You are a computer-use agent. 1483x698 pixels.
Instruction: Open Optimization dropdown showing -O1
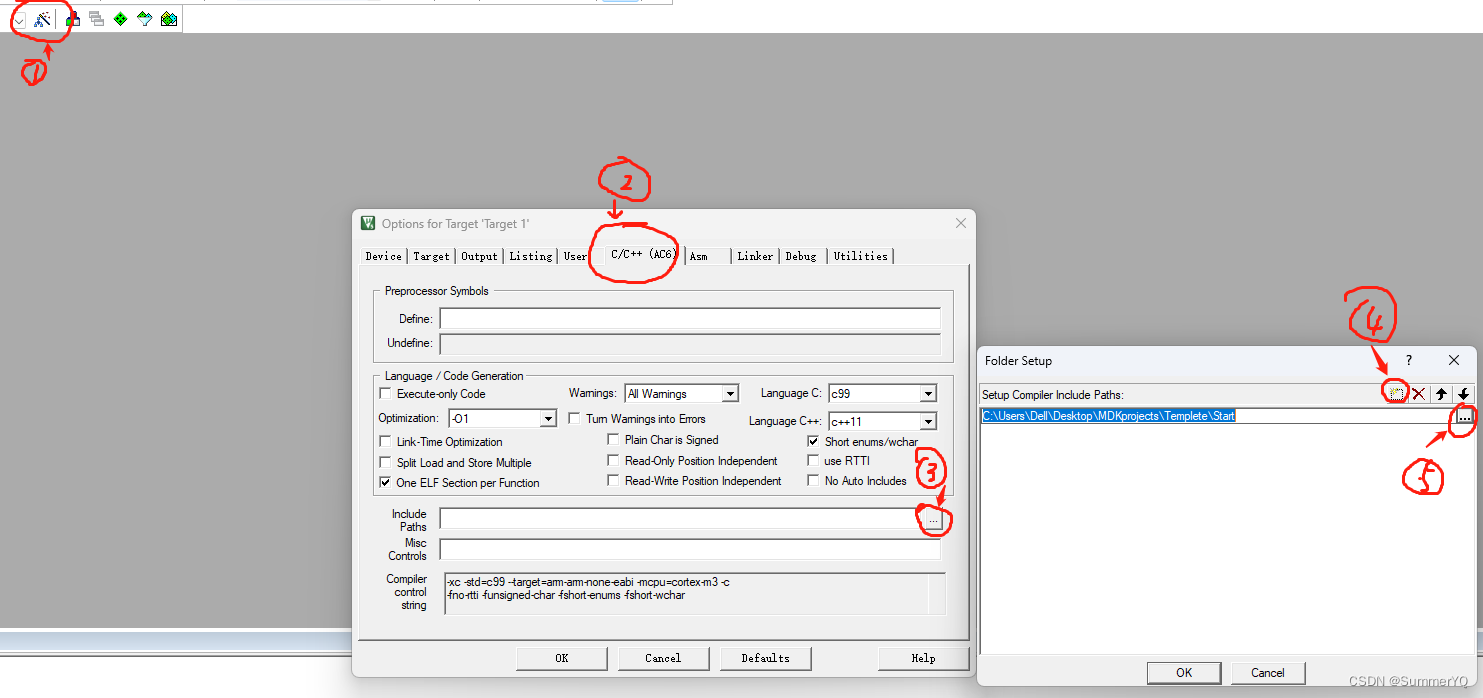click(x=502, y=419)
